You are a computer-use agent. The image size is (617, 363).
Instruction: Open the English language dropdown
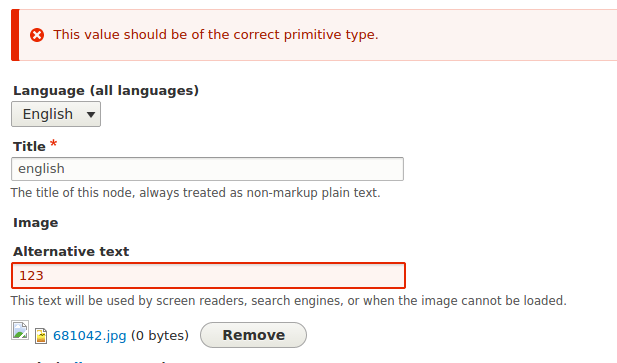click(x=56, y=114)
